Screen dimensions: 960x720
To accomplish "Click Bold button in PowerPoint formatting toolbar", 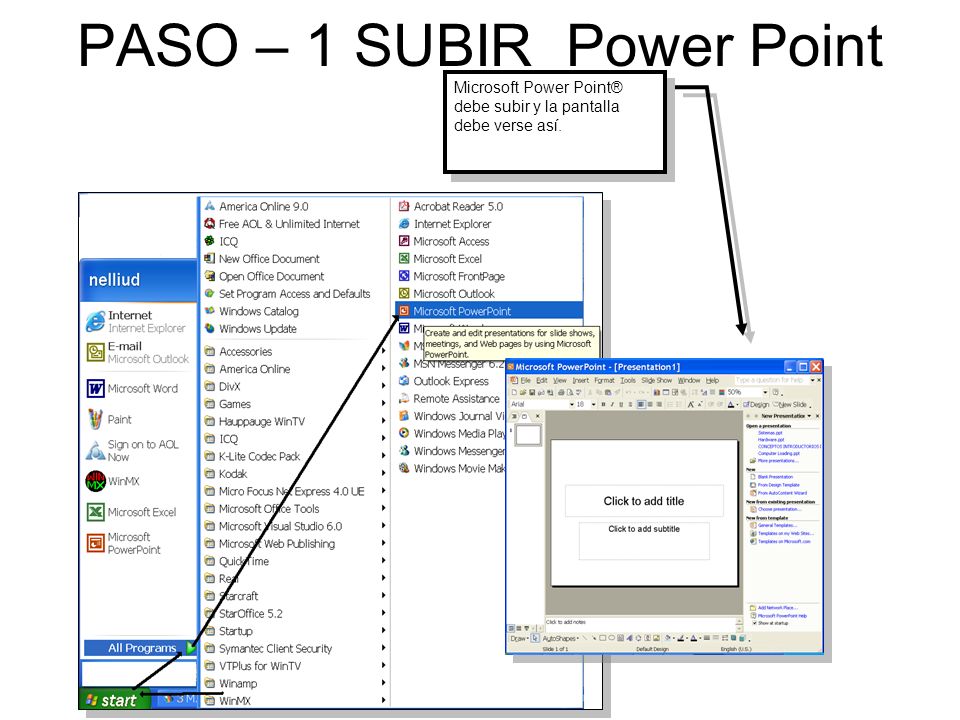I will coord(604,404).
